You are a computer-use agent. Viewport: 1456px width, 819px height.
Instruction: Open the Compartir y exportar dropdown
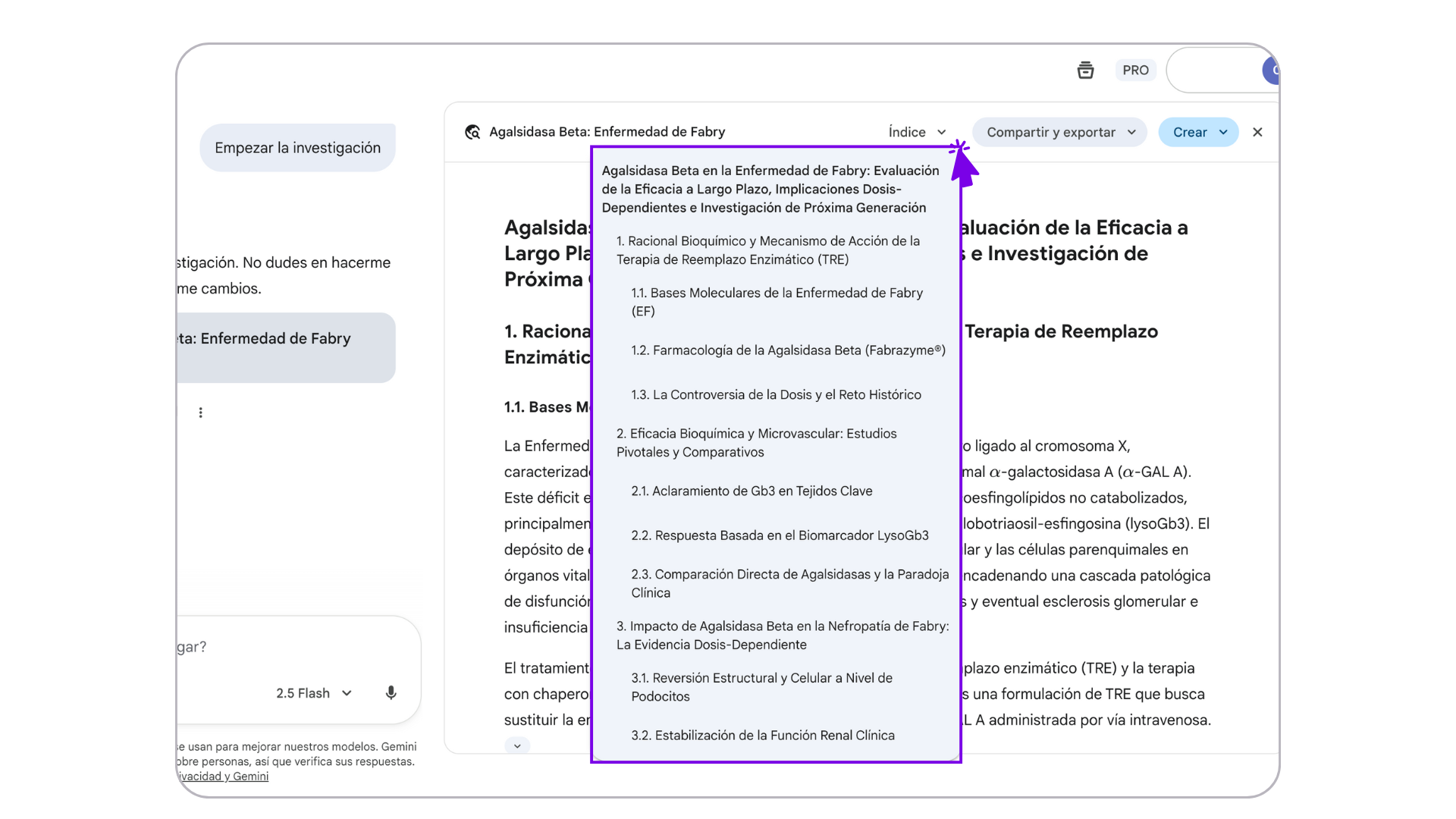1059,132
